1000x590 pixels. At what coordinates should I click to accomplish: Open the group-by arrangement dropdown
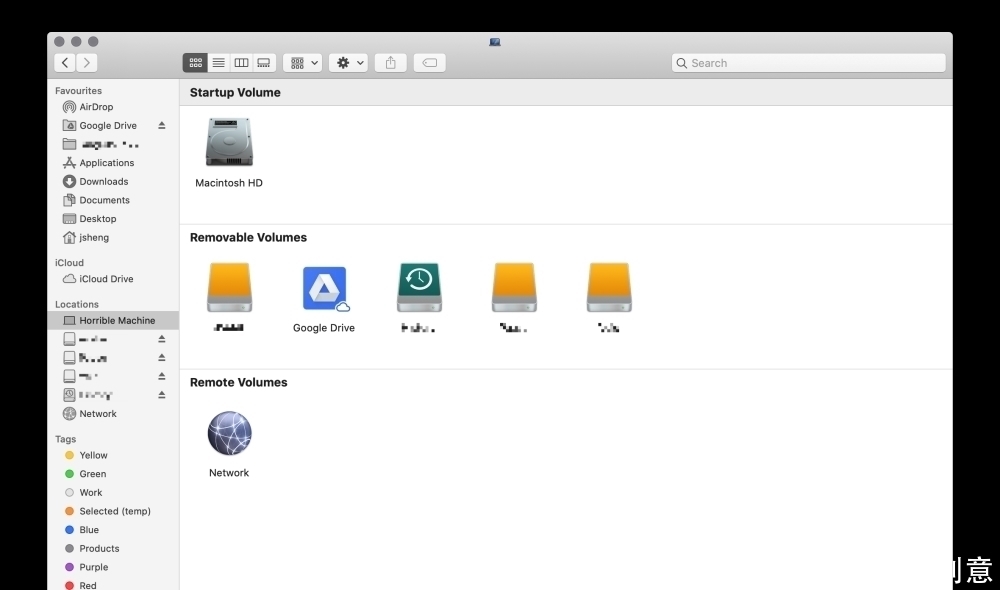pyautogui.click(x=302, y=63)
